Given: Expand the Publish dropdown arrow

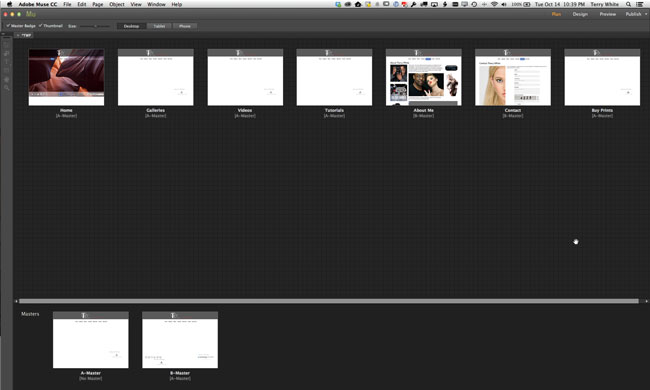Looking at the screenshot, I should 646,14.
